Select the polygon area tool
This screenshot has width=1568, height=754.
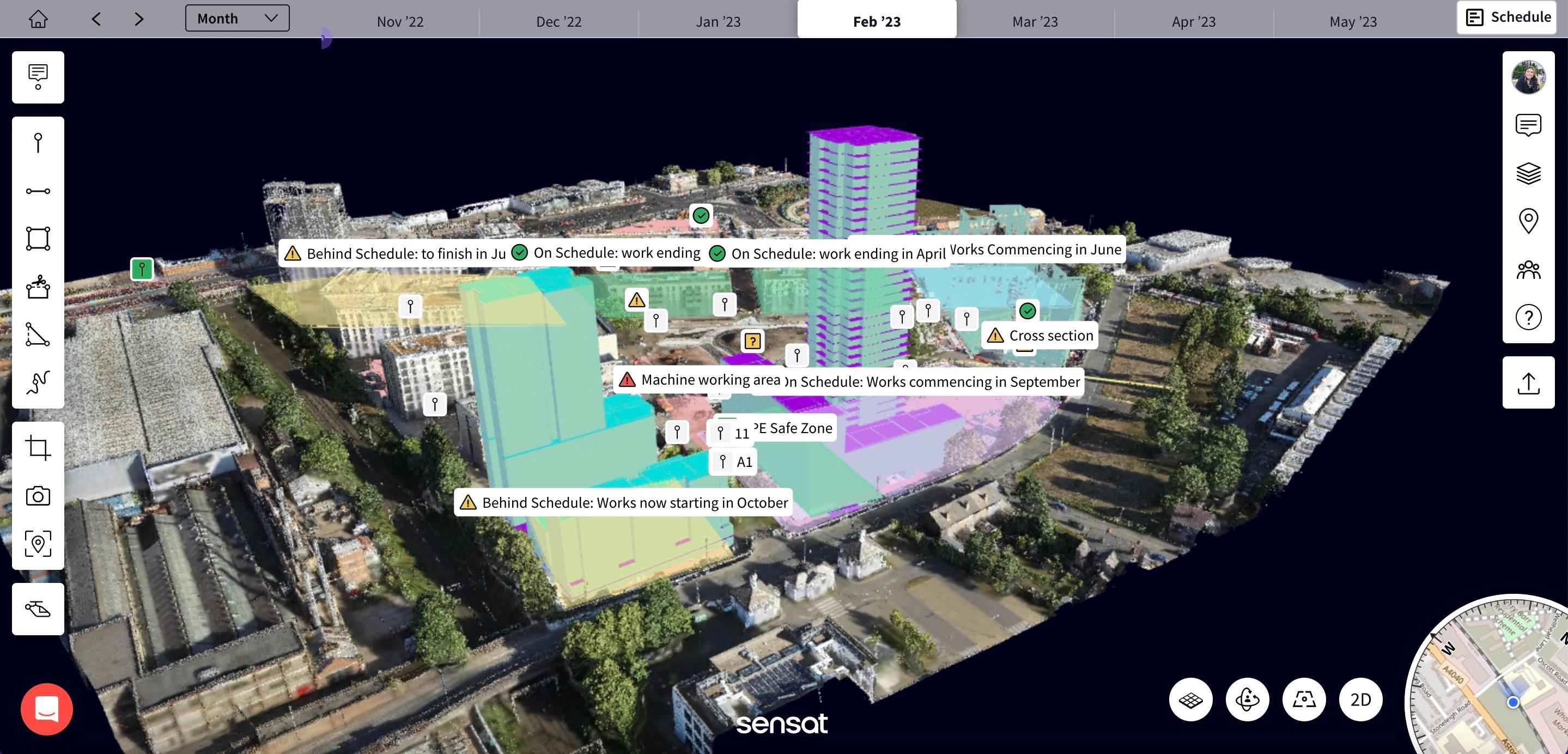[x=38, y=239]
